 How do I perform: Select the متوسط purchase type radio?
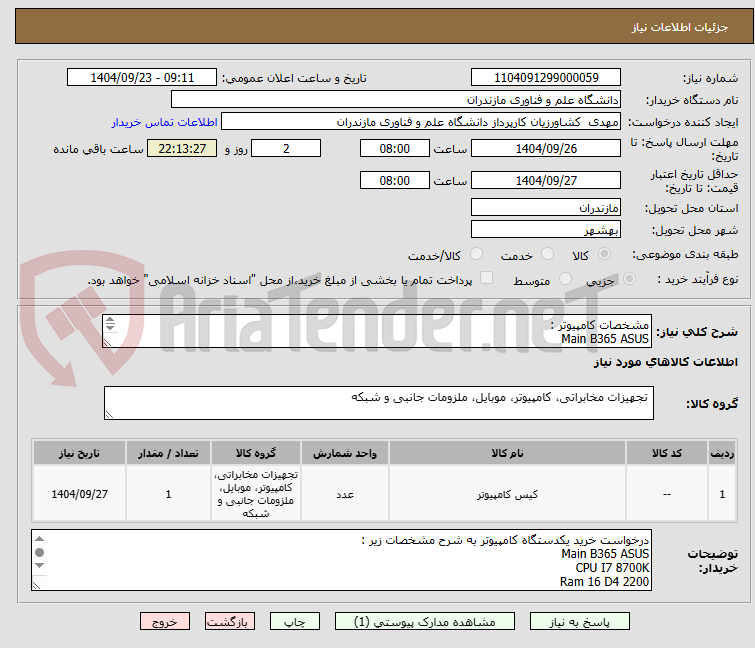pyautogui.click(x=565, y=279)
